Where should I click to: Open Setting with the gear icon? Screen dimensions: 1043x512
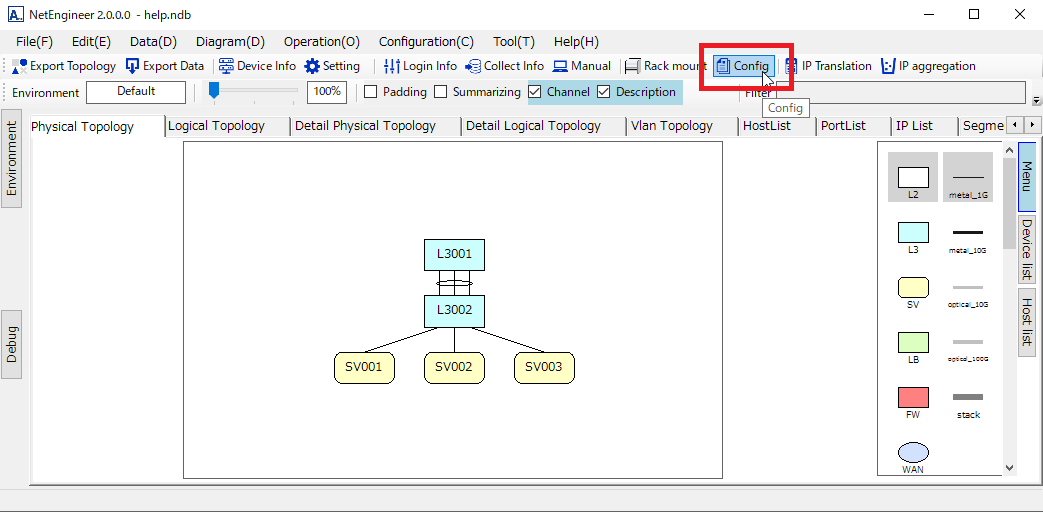click(312, 66)
